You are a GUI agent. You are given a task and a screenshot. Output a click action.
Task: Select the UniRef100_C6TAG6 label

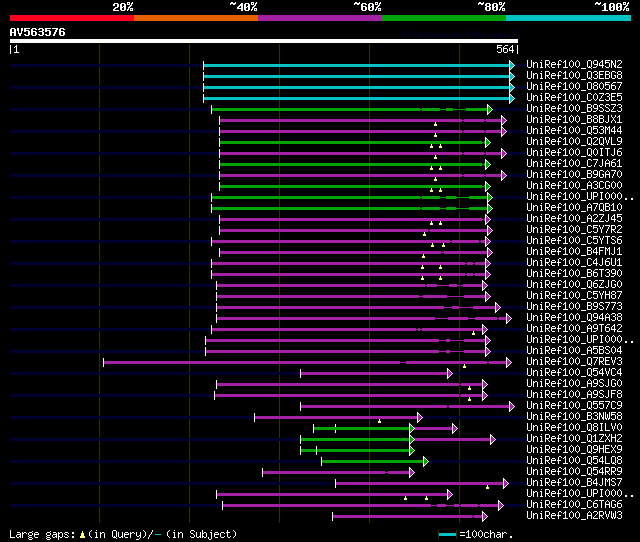pyautogui.click(x=574, y=505)
